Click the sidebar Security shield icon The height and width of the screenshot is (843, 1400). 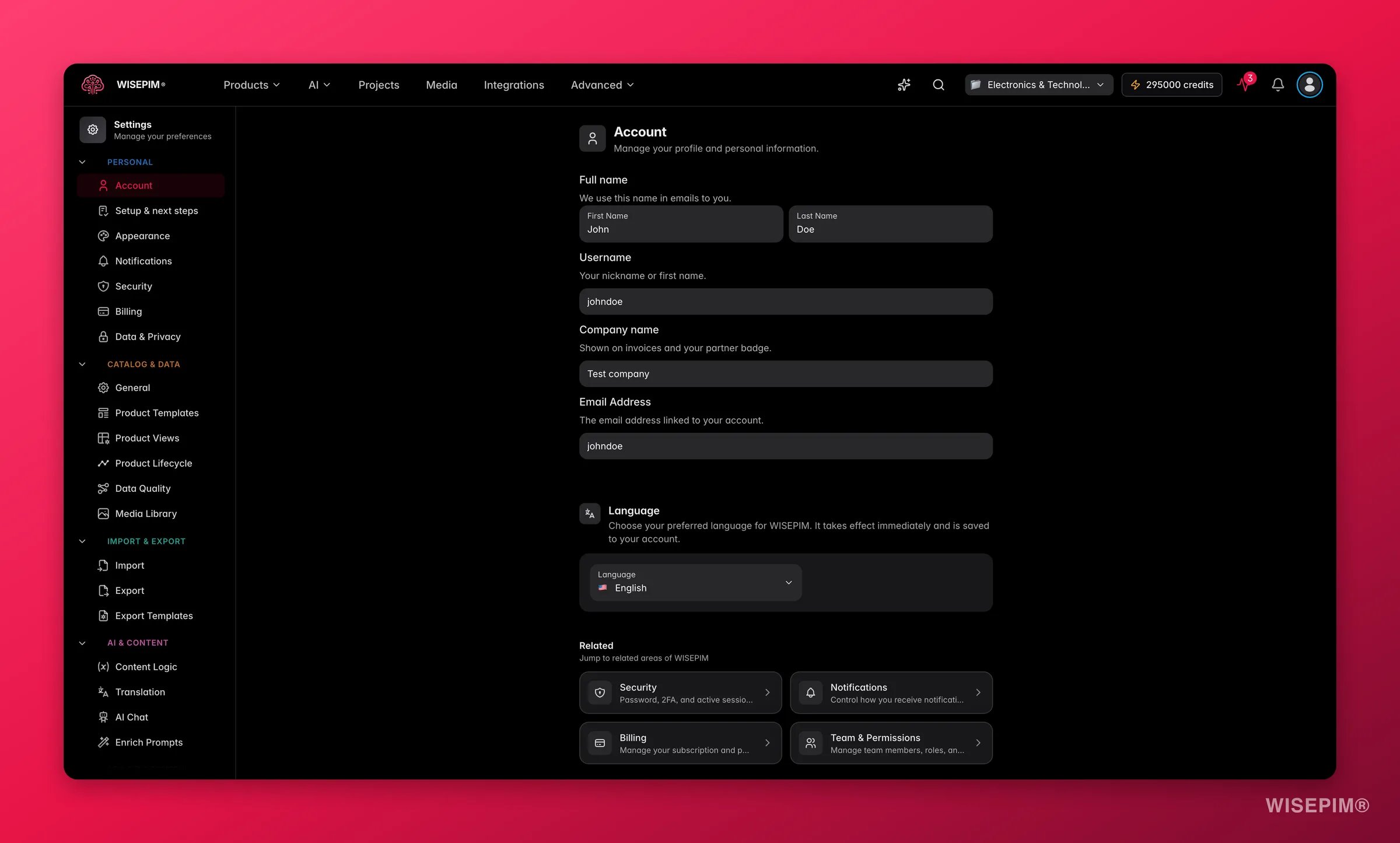point(103,286)
